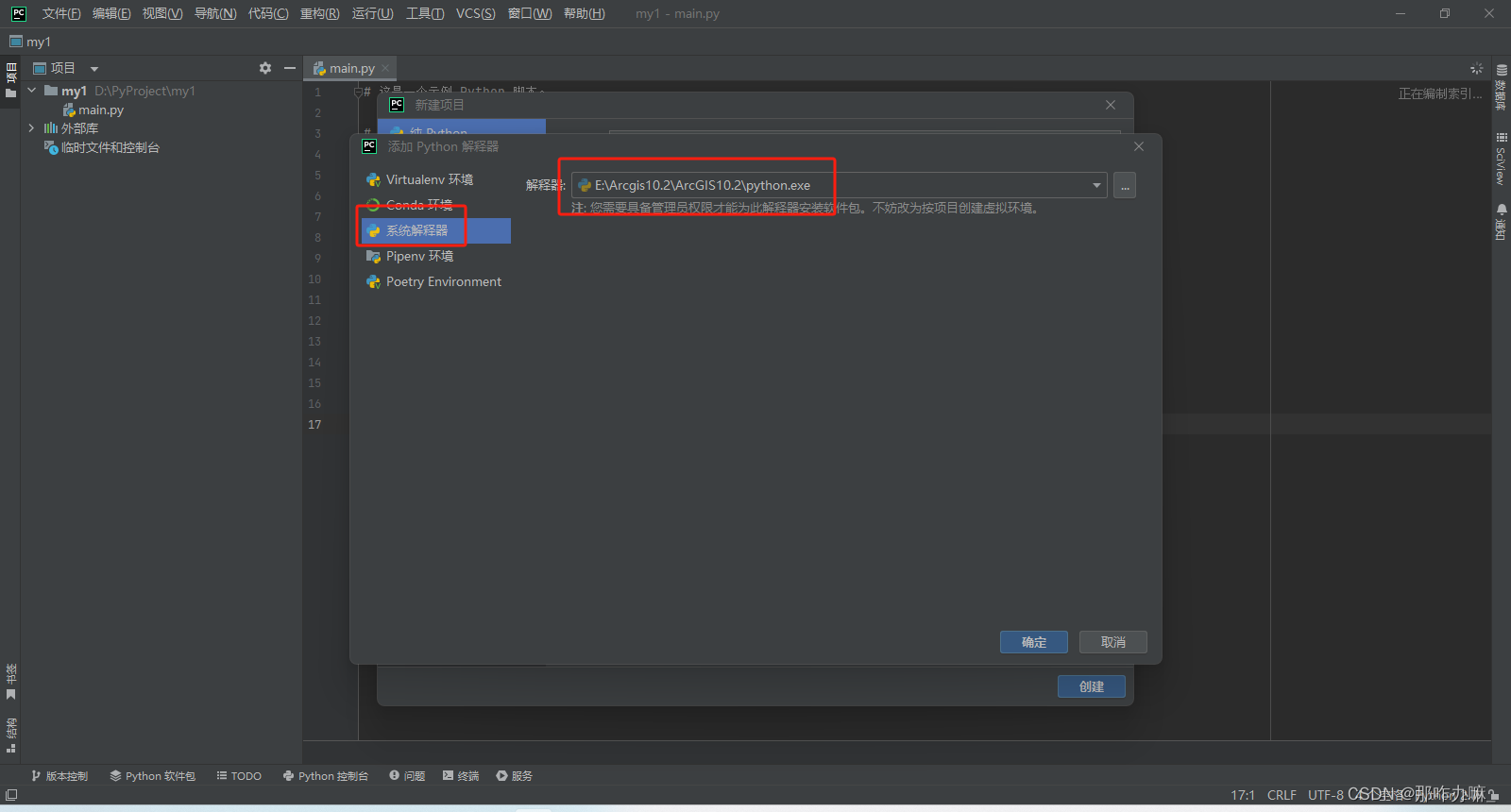
Task: Open the 问题 tool window
Action: (407, 776)
